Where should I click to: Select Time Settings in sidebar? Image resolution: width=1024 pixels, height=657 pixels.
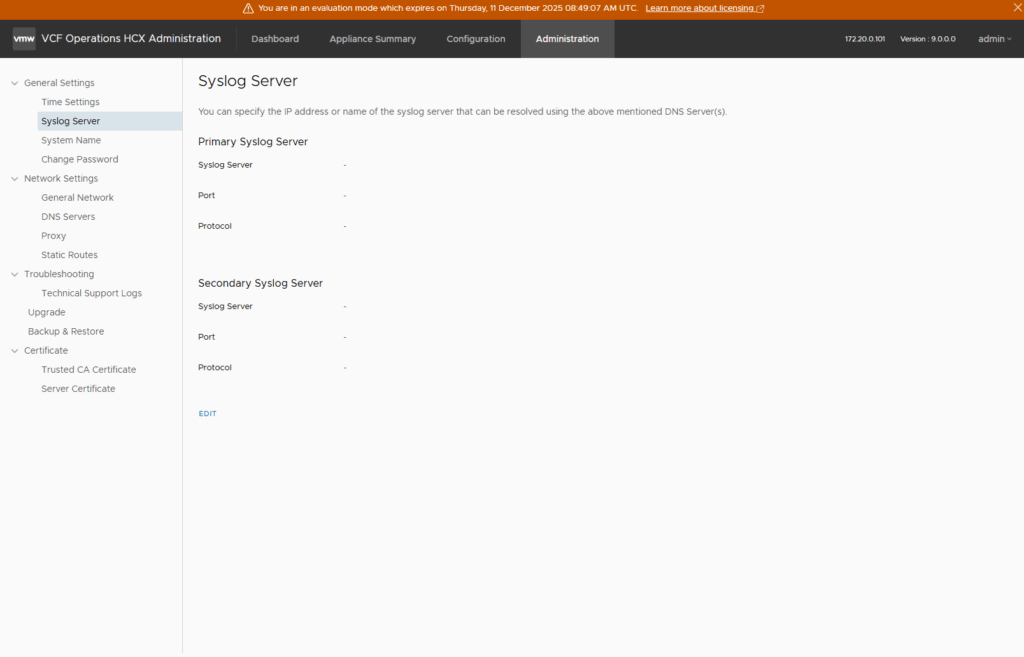point(70,102)
